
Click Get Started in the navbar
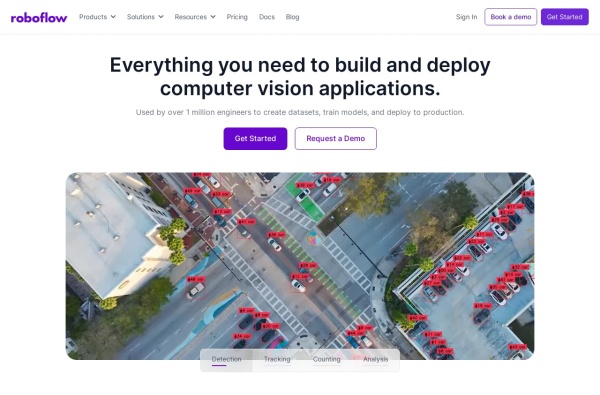[x=564, y=17]
